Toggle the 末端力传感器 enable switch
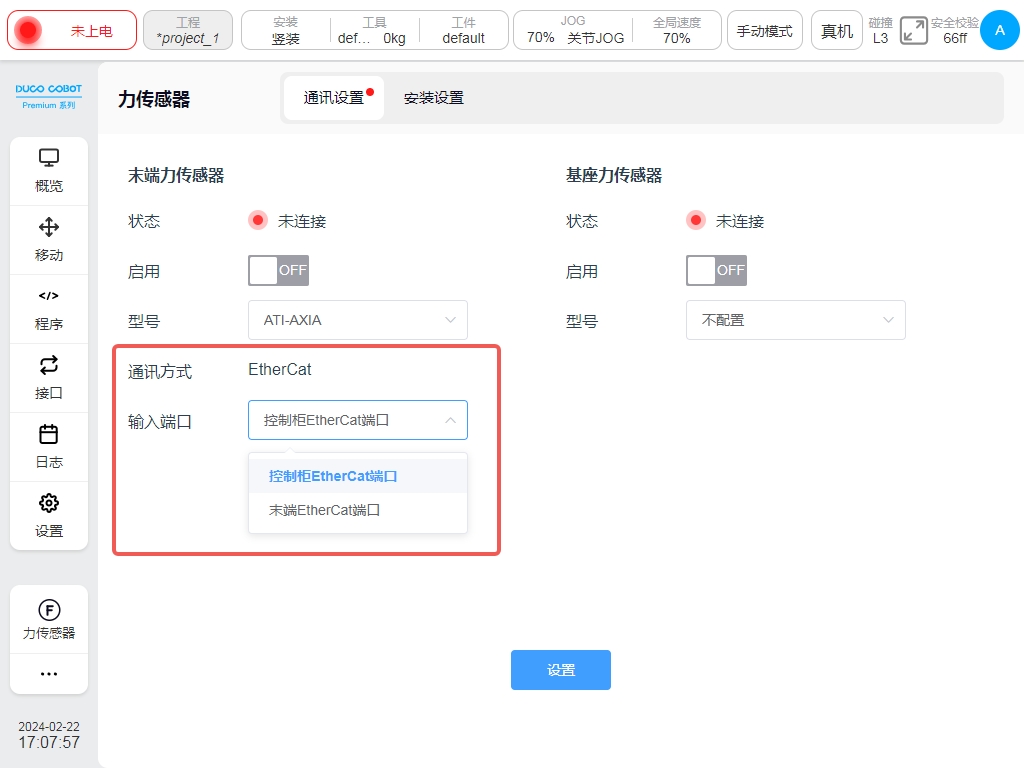 [278, 270]
